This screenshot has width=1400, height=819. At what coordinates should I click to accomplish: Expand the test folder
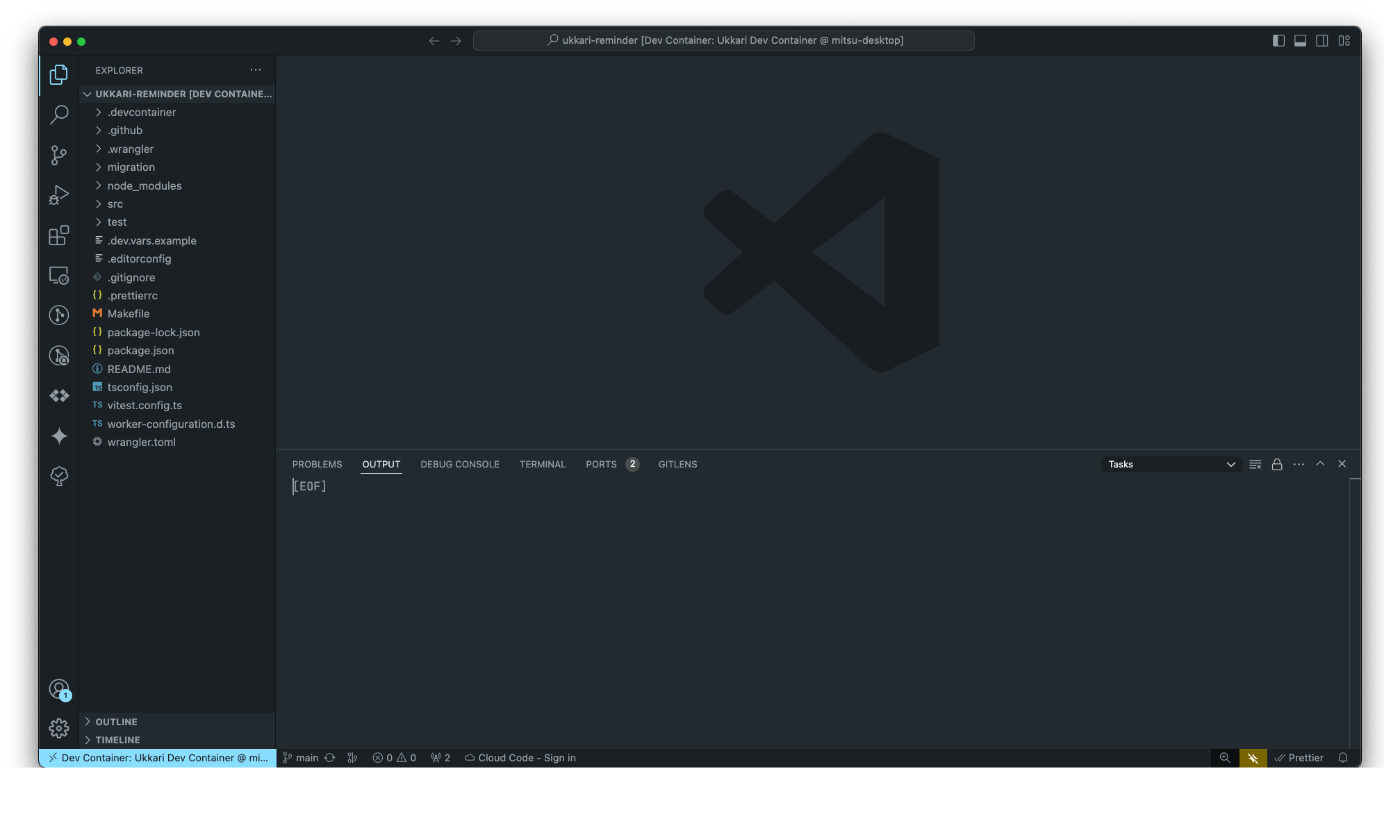click(177, 222)
